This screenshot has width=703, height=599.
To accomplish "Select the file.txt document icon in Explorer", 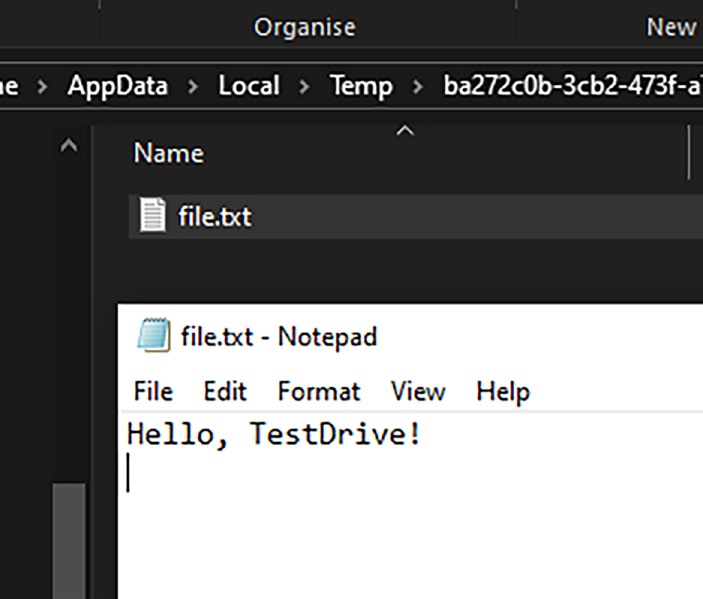I will coord(152,215).
